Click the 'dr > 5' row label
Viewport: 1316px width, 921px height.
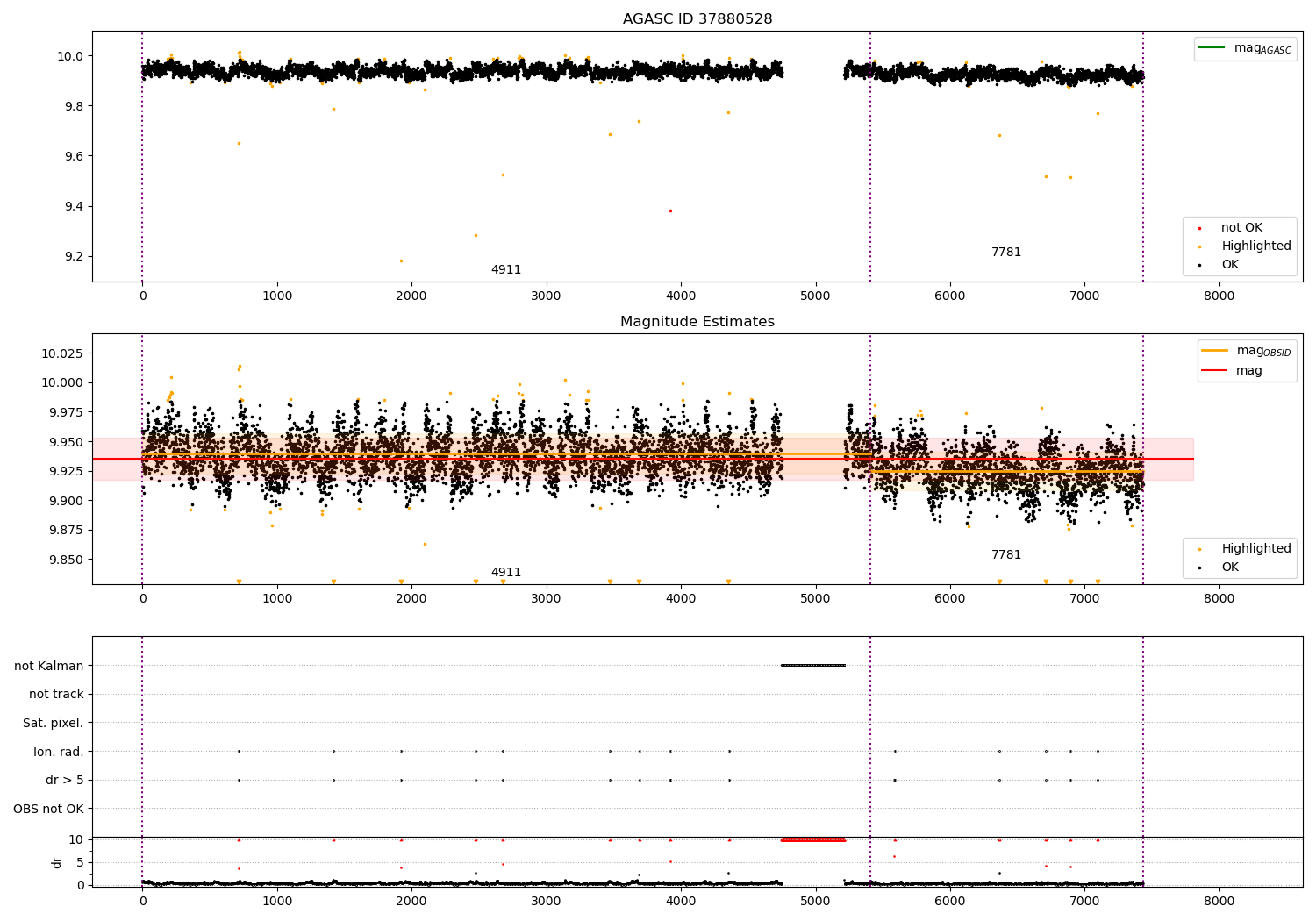pyautogui.click(x=65, y=780)
